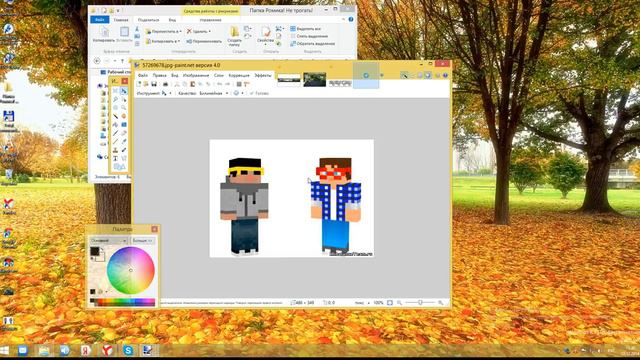
Task: Open the palette menu dropdown arrow in Палитра
Action: [107, 291]
